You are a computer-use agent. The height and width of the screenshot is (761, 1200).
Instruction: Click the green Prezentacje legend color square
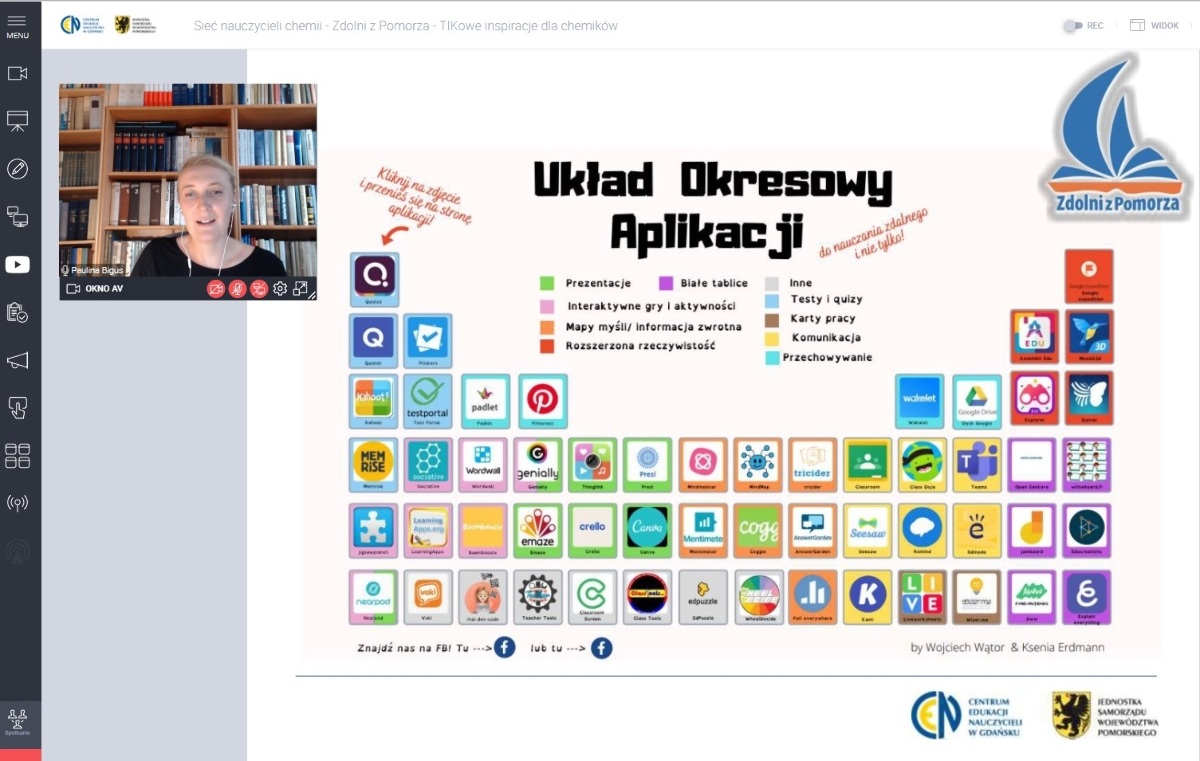click(x=547, y=283)
